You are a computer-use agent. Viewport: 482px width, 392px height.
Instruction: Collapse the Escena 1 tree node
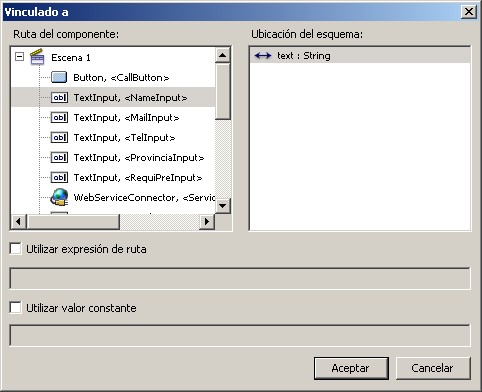20,57
